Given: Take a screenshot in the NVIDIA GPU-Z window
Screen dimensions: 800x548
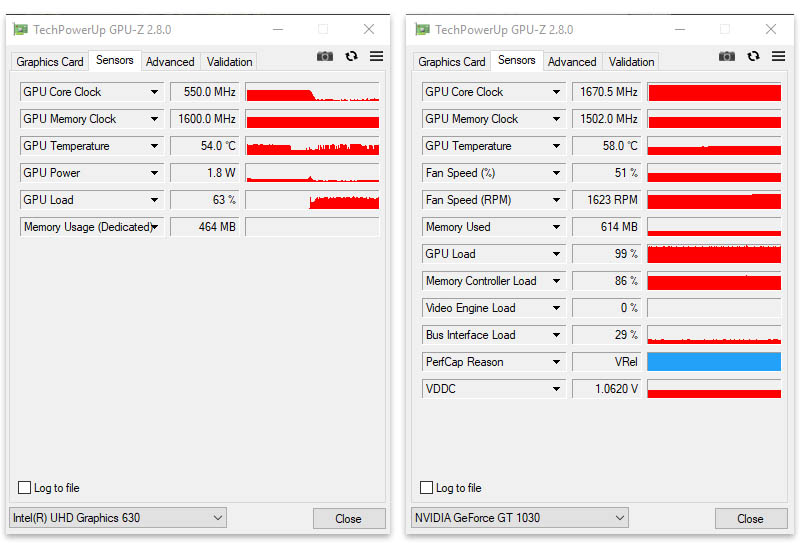Looking at the screenshot, I should (727, 56).
